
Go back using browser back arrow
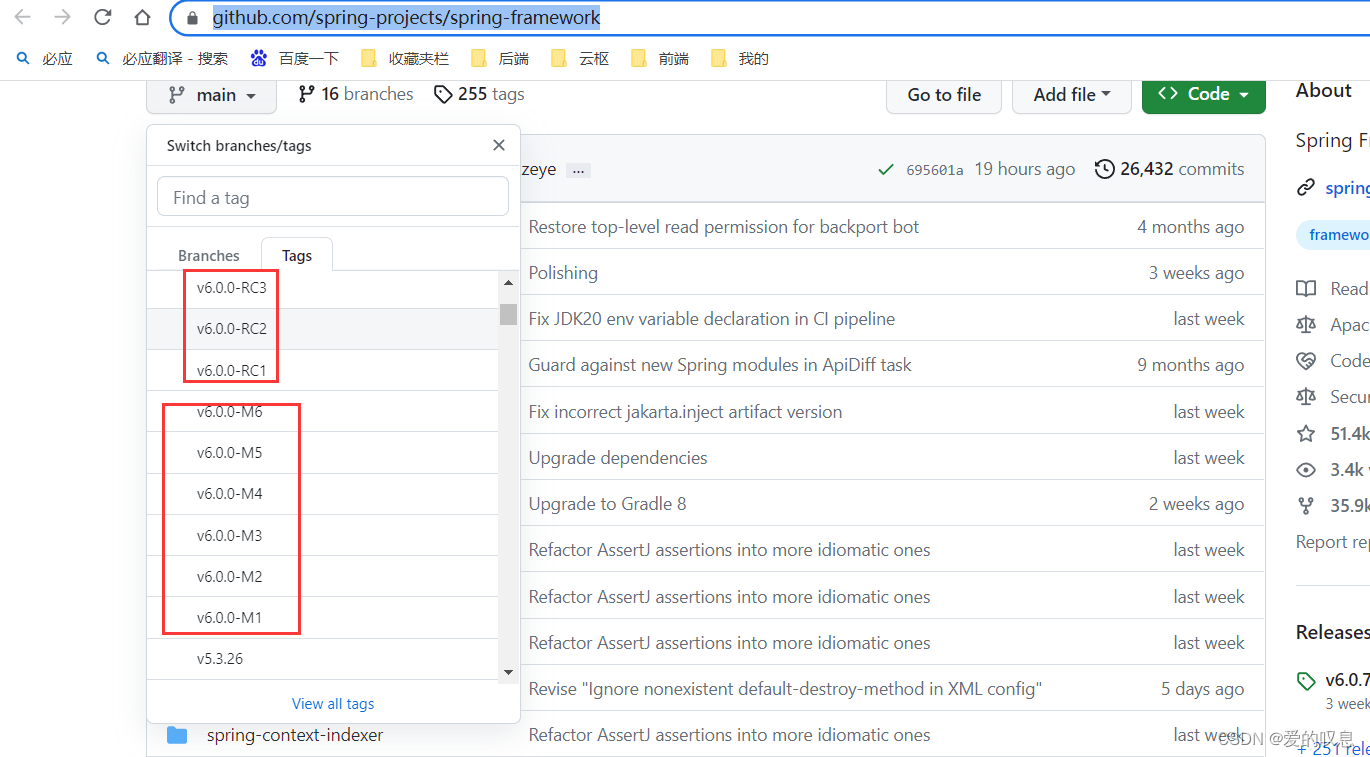click(22, 17)
